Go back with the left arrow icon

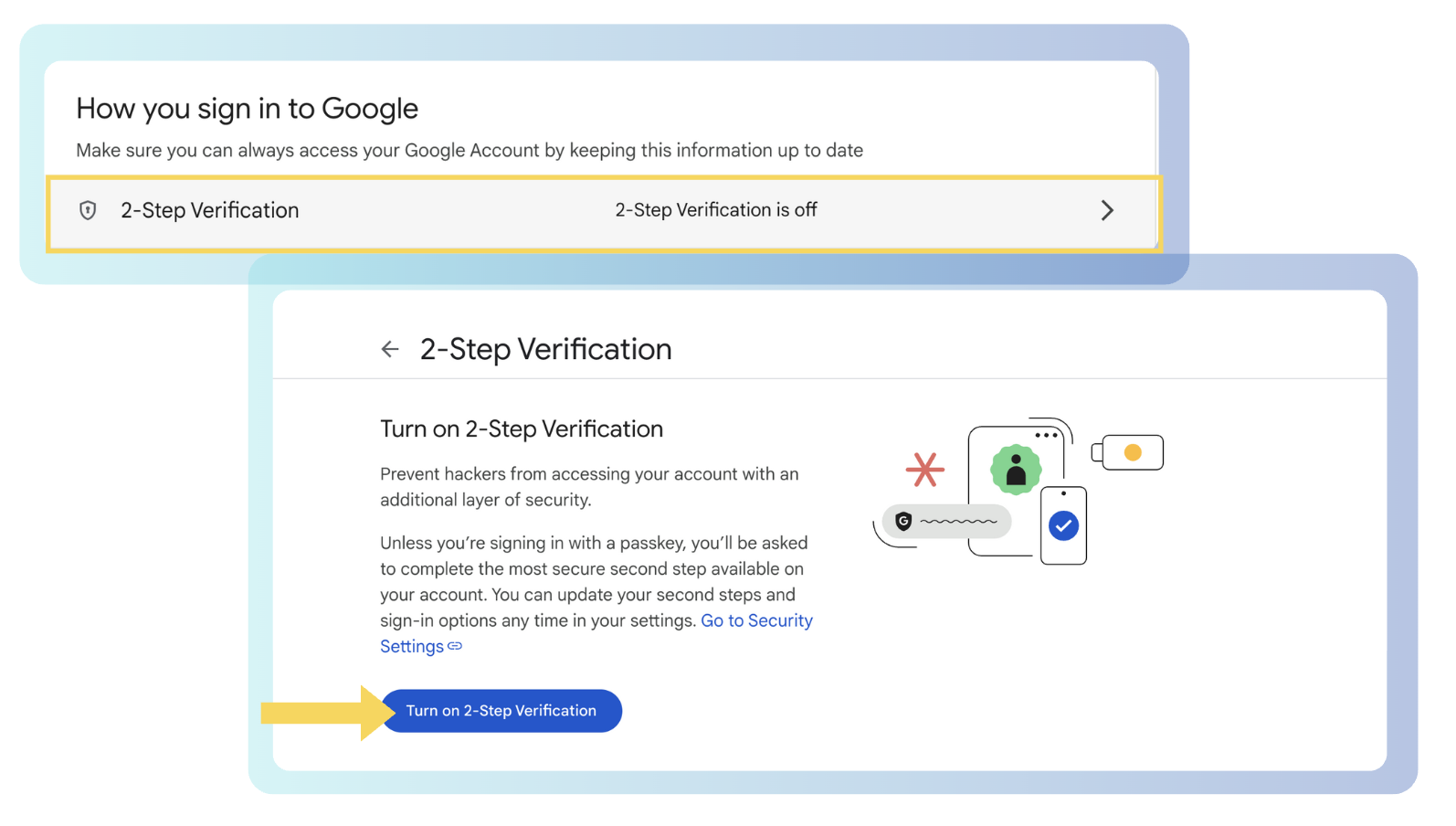tap(390, 349)
